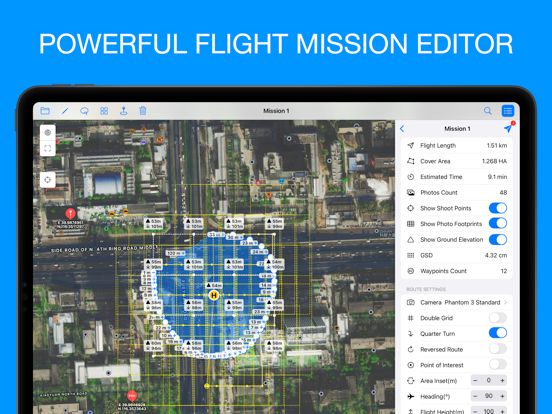Viewport: 552px width, 414px height.
Task: Go back with the panel chevron
Action: pos(402,129)
